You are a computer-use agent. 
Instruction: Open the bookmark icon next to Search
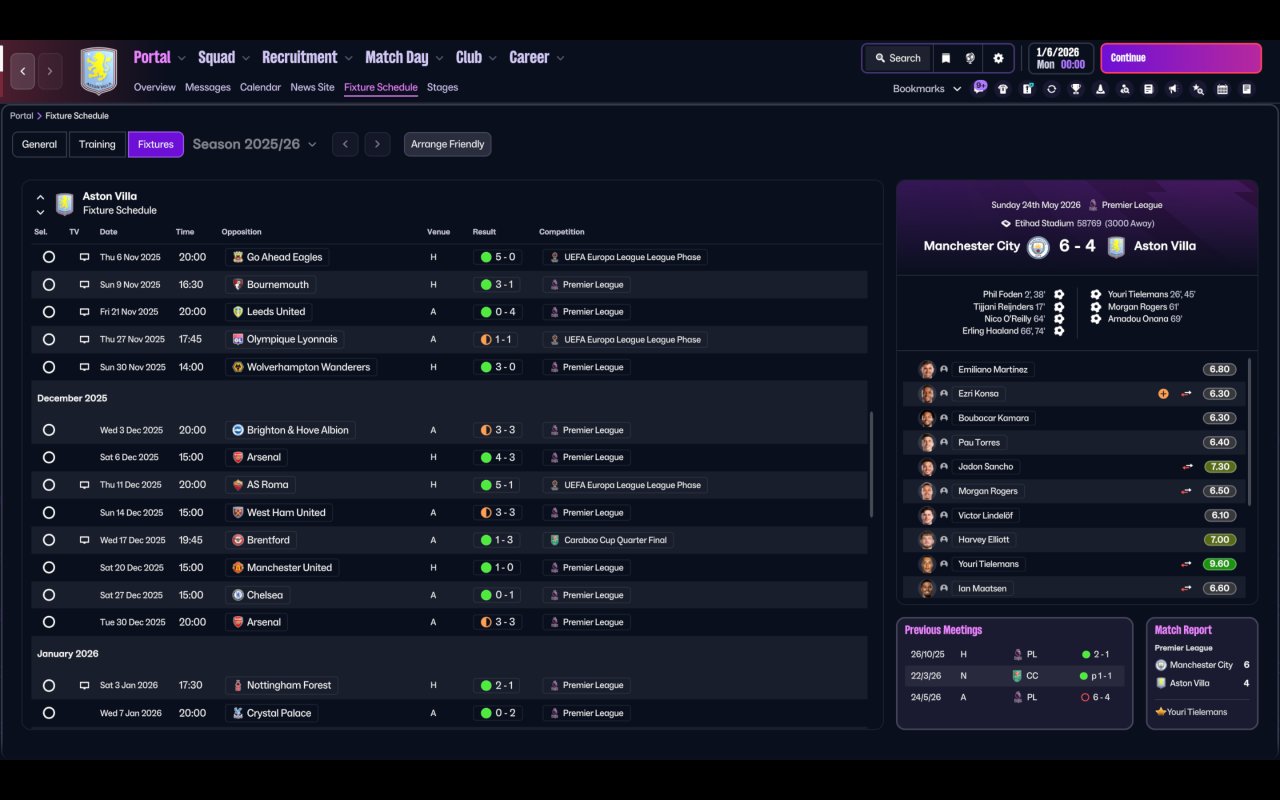coord(945,58)
